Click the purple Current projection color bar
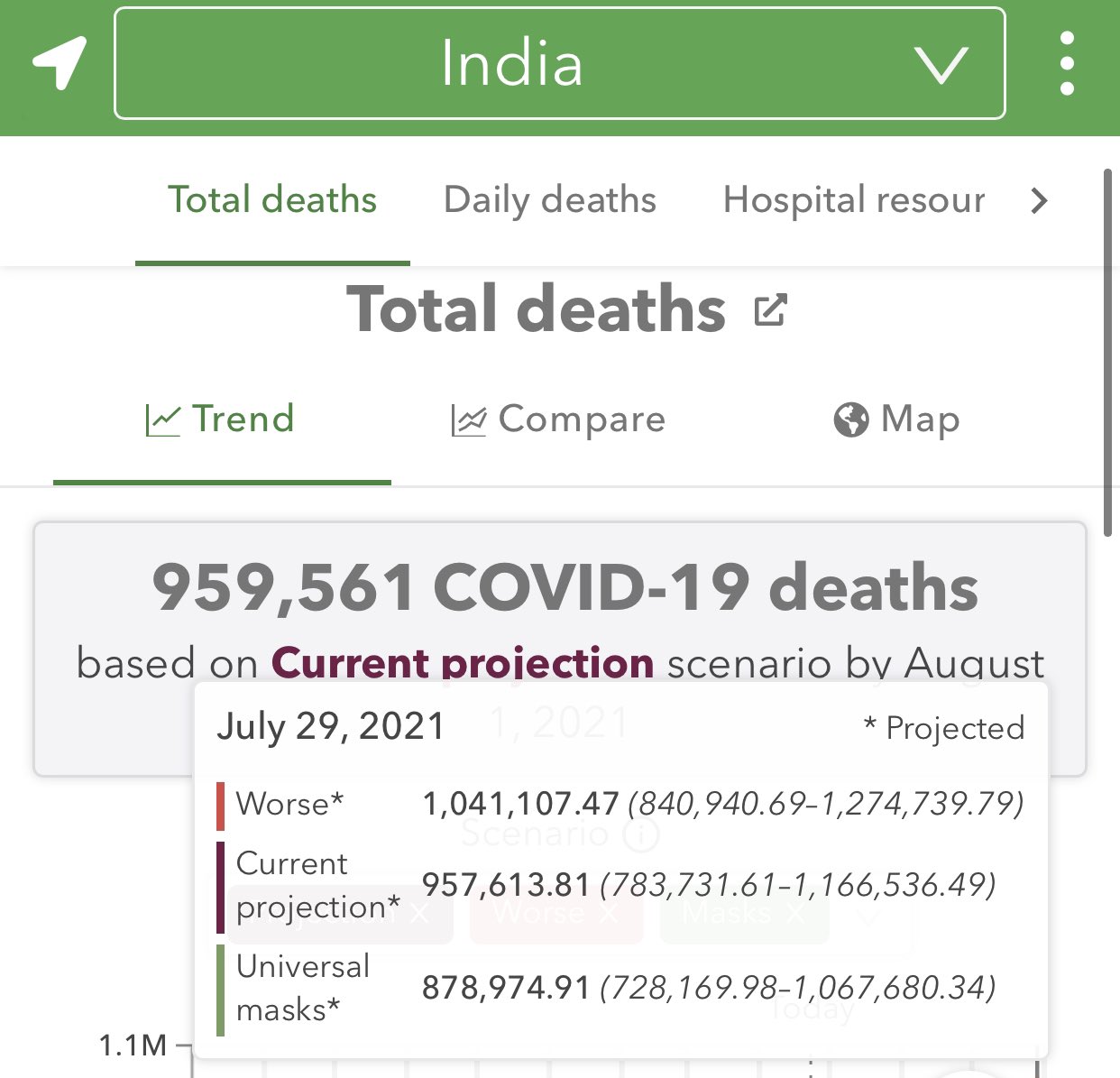Image resolution: width=1120 pixels, height=1078 pixels. 220,887
